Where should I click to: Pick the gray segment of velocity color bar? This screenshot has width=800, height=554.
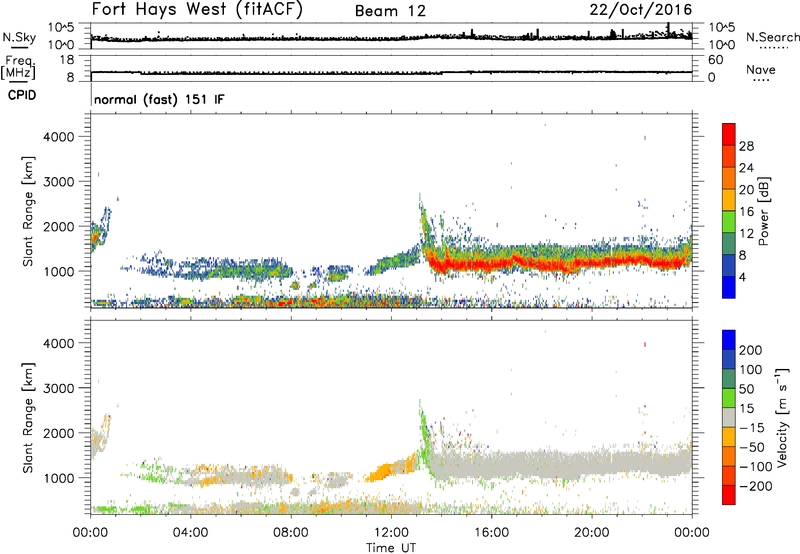(729, 418)
